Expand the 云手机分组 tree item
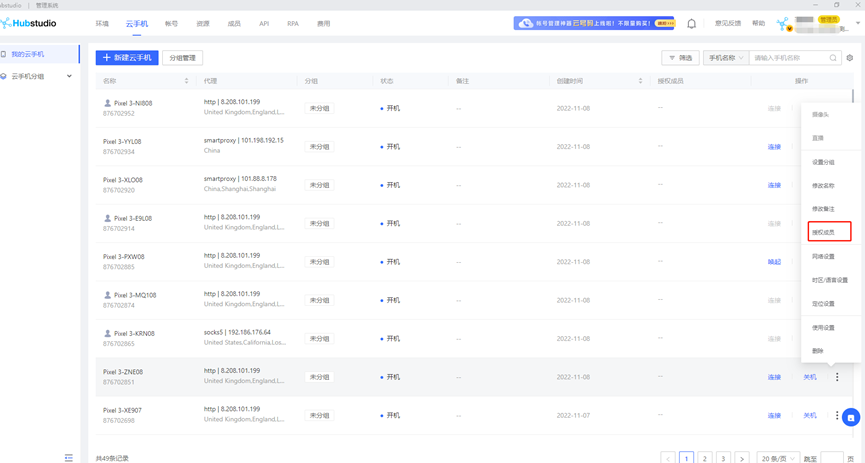 tap(69, 76)
